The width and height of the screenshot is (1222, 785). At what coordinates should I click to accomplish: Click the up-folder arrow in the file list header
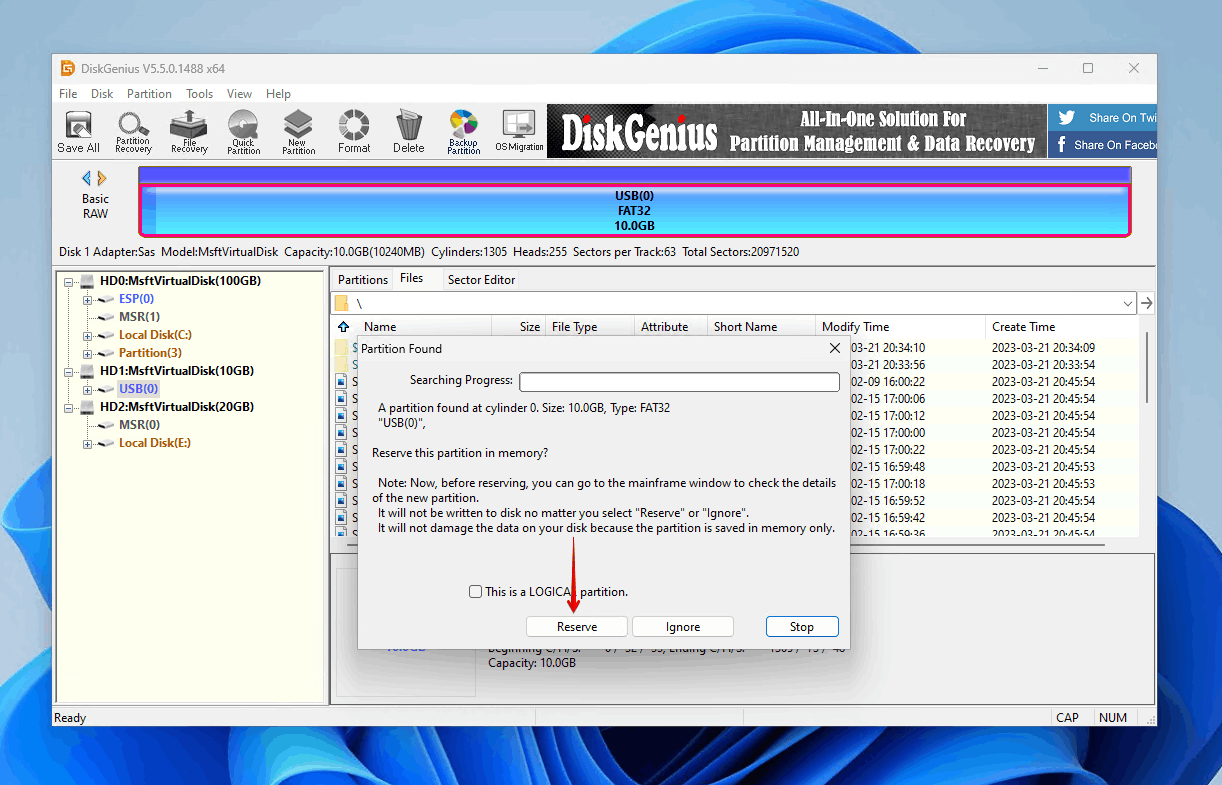[344, 327]
